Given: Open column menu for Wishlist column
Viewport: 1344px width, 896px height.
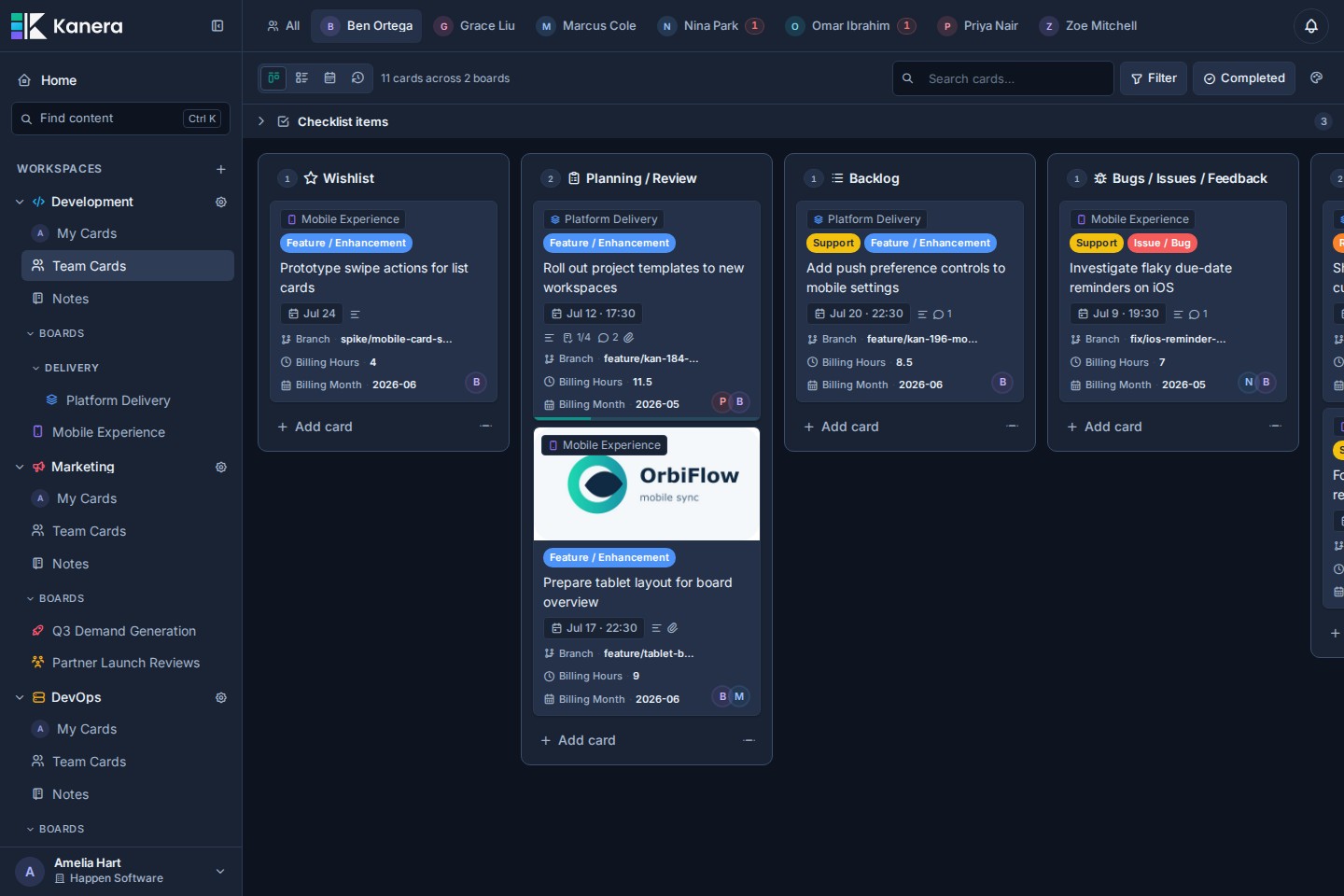Looking at the screenshot, I should tap(485, 427).
